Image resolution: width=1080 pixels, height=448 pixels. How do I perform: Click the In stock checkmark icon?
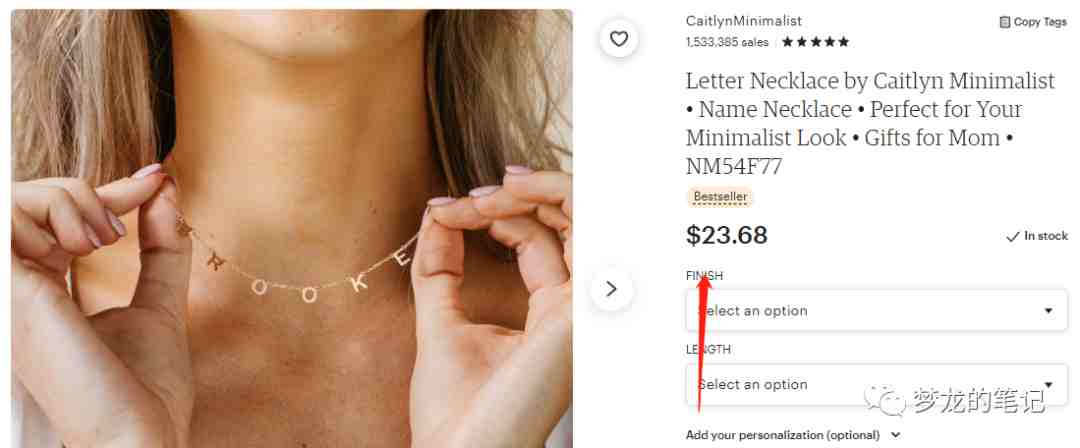point(1012,237)
